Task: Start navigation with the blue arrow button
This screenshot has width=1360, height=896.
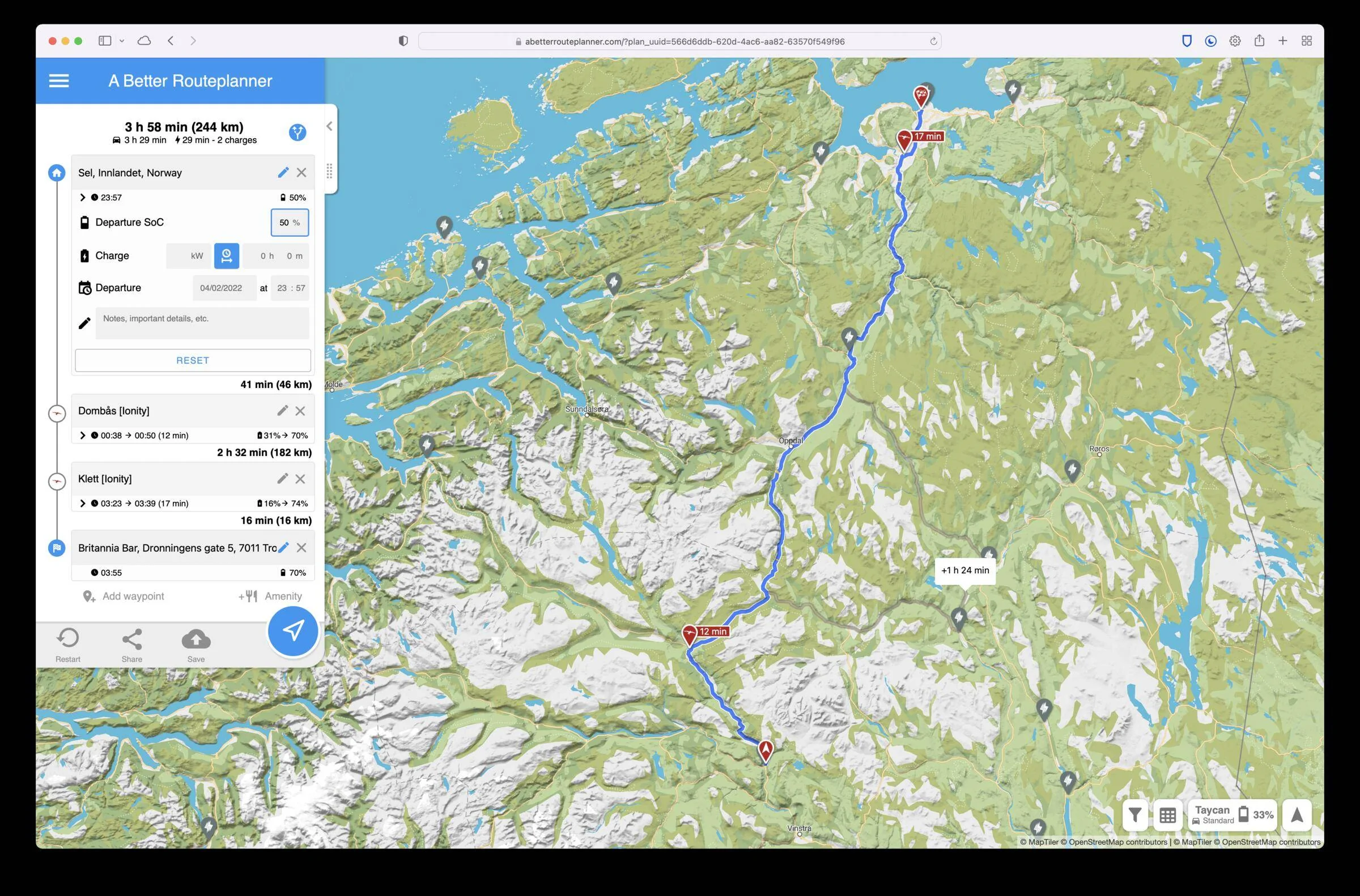Action: 293,632
